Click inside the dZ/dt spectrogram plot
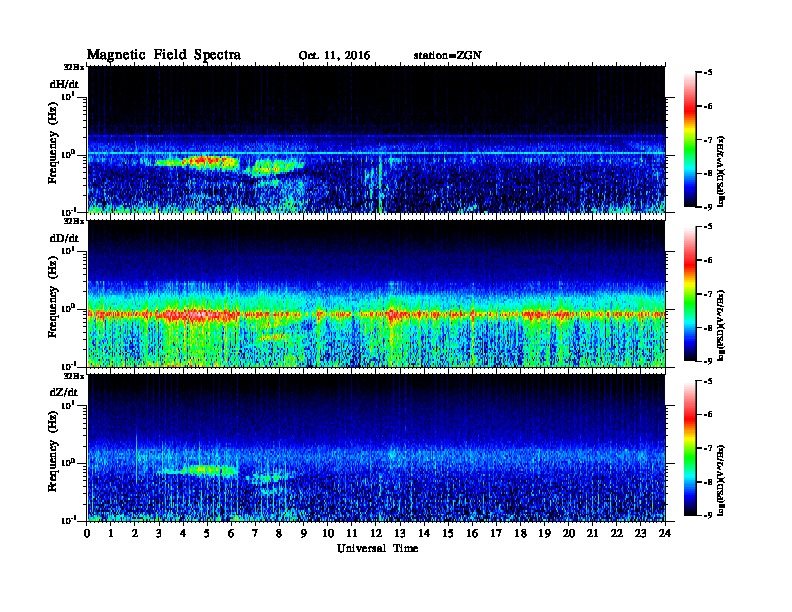Screen dimensions: 792x612 pos(376,448)
